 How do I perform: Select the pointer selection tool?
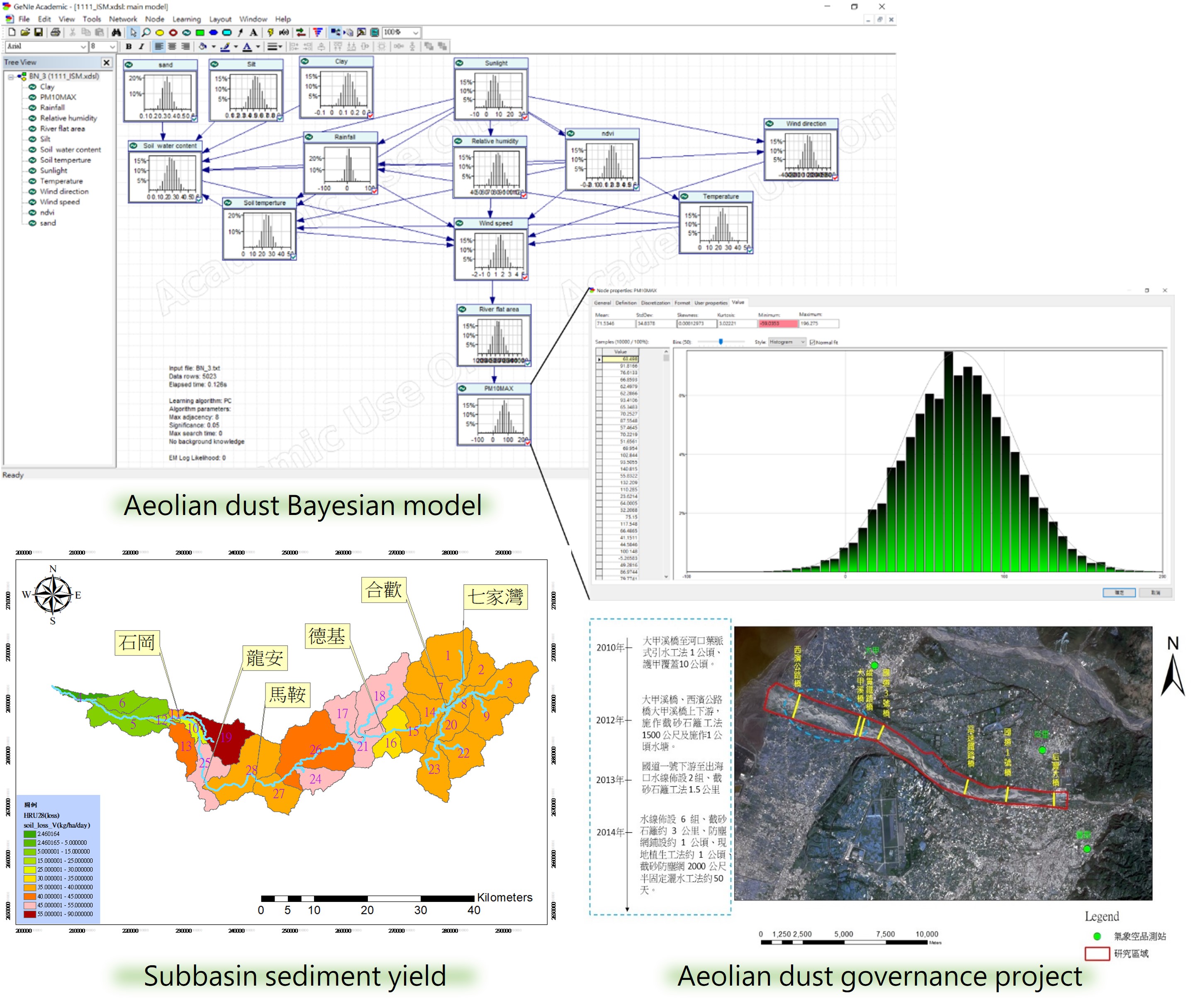[x=133, y=33]
